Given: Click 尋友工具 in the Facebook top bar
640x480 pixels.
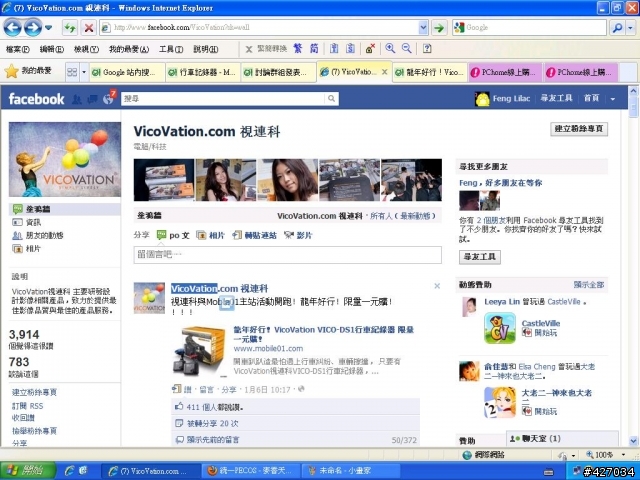Looking at the screenshot, I should point(556,98).
